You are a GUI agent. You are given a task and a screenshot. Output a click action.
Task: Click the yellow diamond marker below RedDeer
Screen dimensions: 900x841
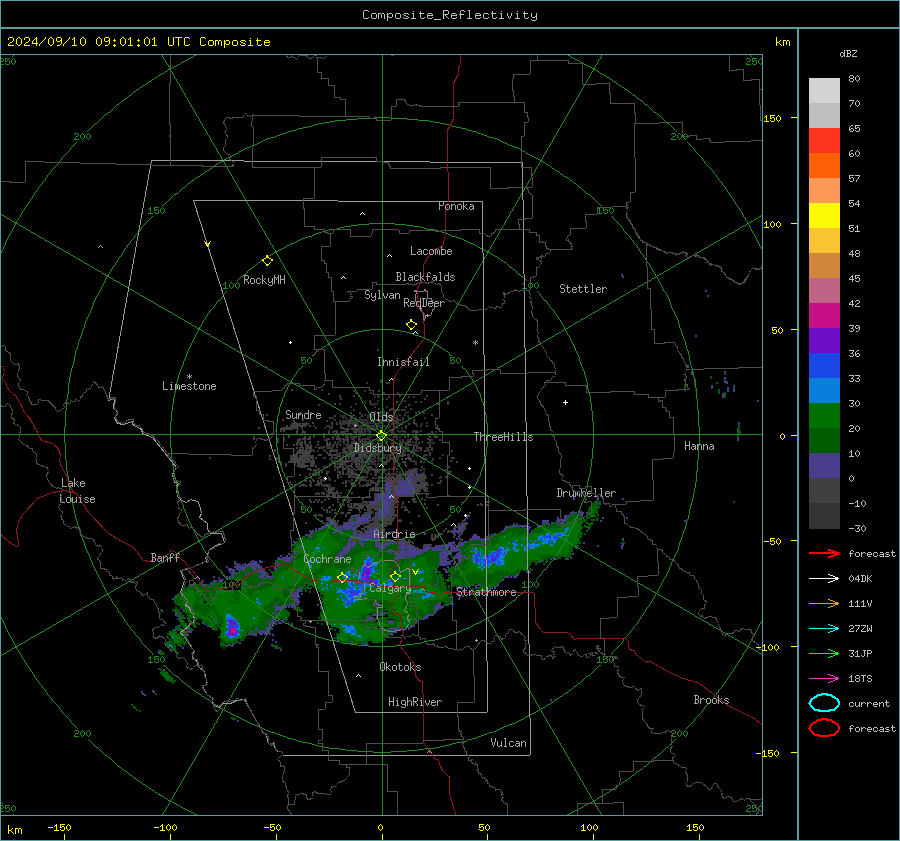411,325
